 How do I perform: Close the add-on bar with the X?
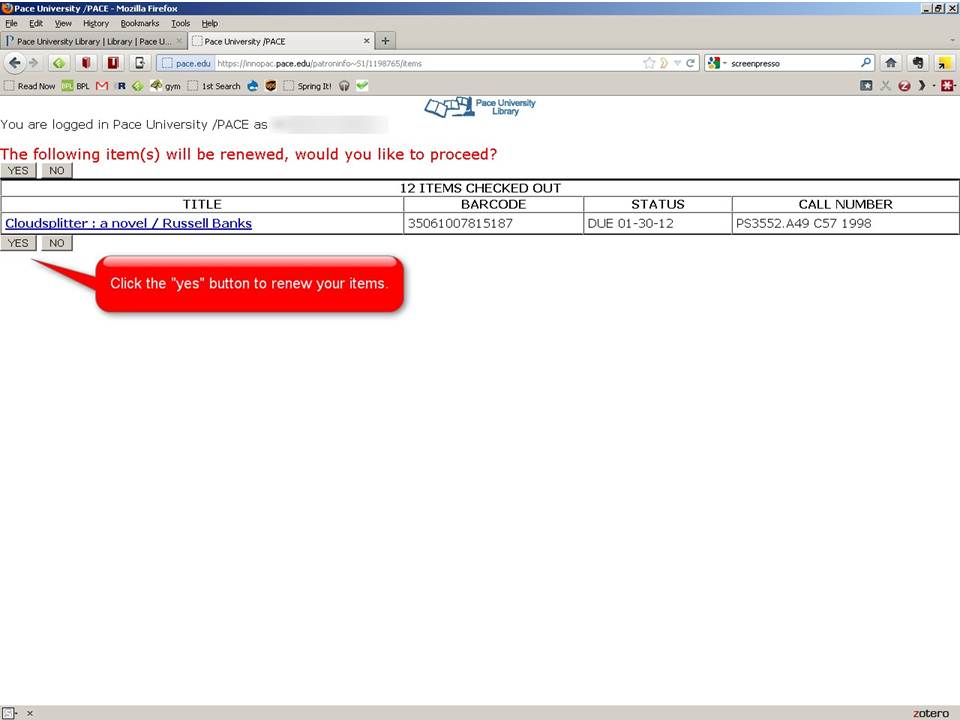click(x=29, y=713)
